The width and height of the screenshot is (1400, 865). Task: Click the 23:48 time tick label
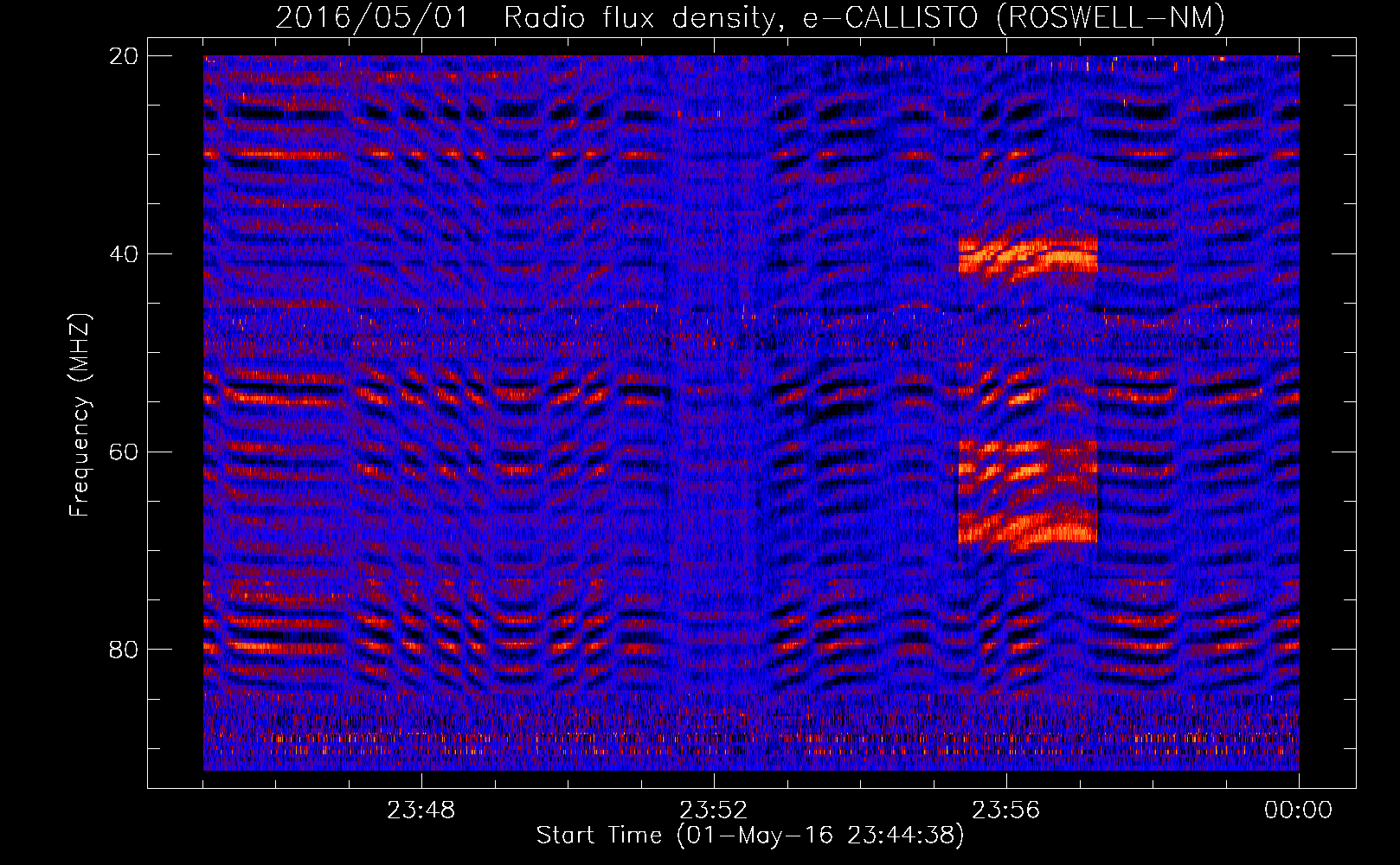pyautogui.click(x=421, y=811)
